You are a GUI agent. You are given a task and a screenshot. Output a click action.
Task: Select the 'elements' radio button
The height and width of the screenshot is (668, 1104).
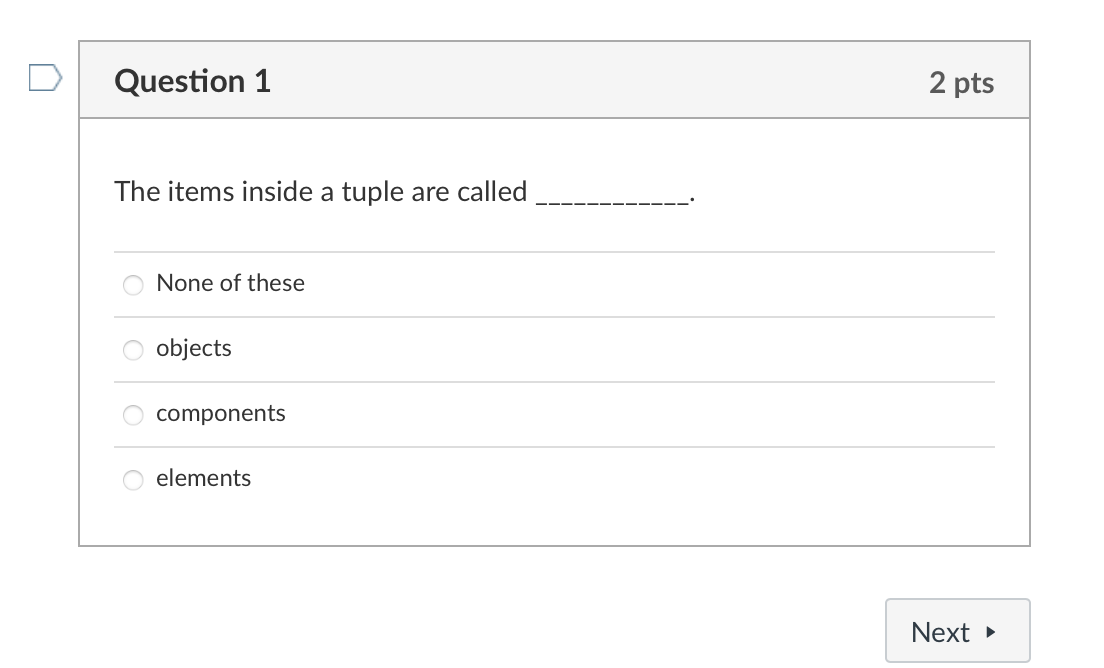(133, 480)
